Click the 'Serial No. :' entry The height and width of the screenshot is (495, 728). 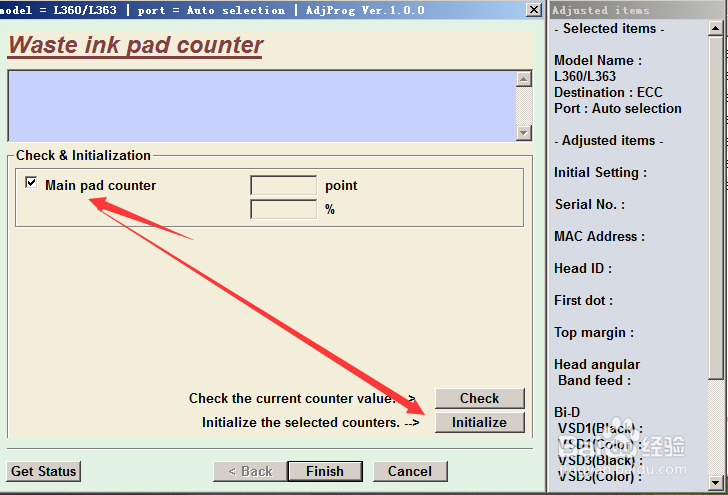590,204
